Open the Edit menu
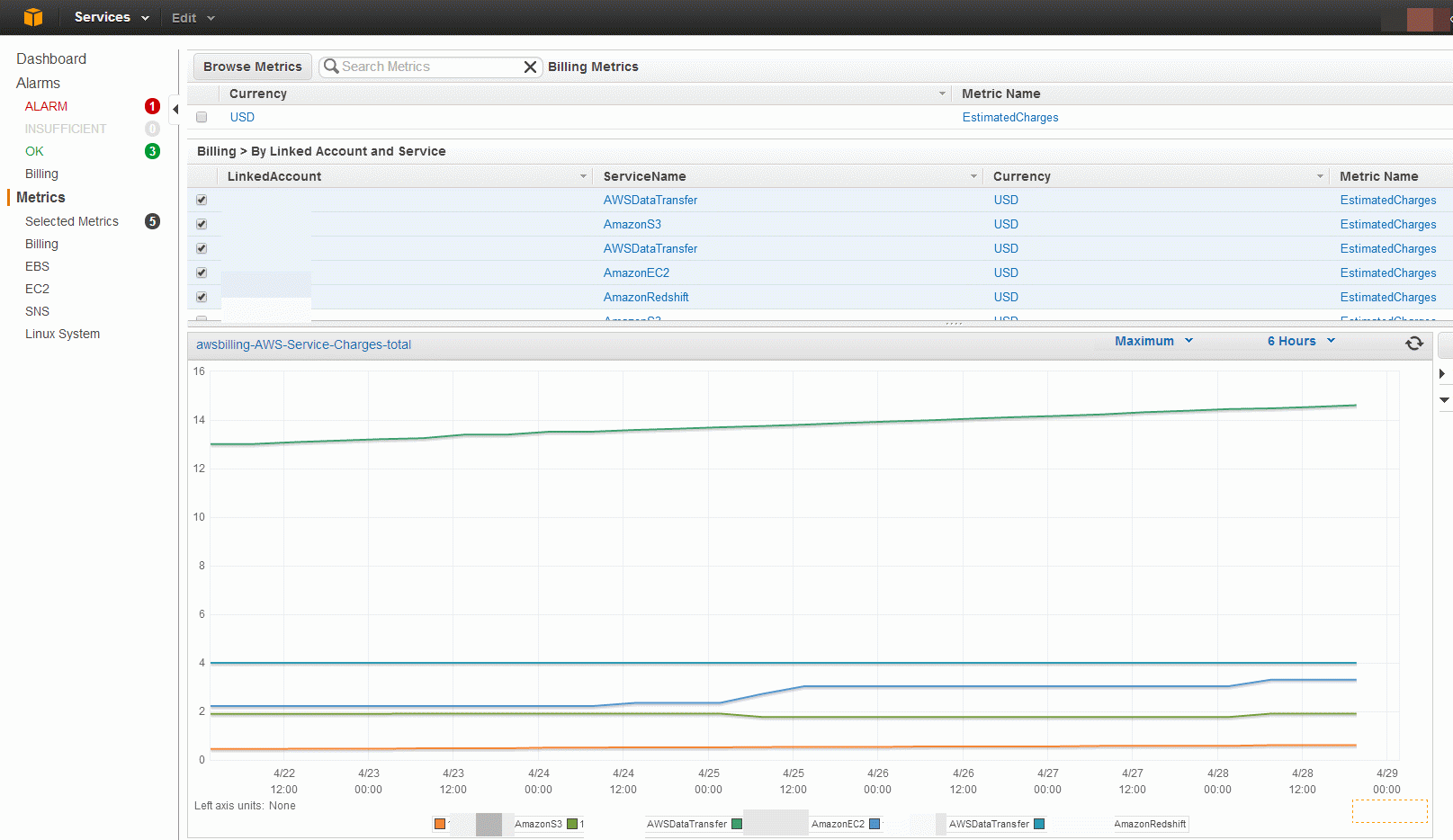1453x840 pixels. point(193,18)
